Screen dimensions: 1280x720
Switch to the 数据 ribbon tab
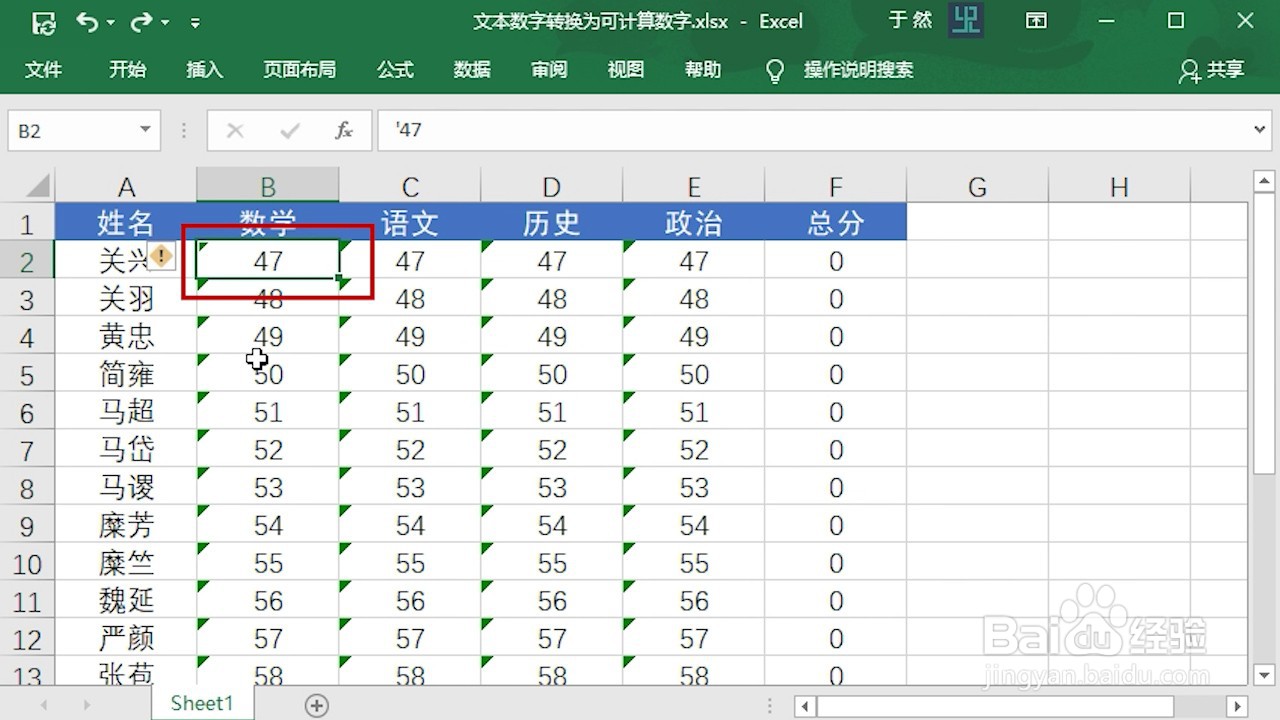tap(472, 70)
